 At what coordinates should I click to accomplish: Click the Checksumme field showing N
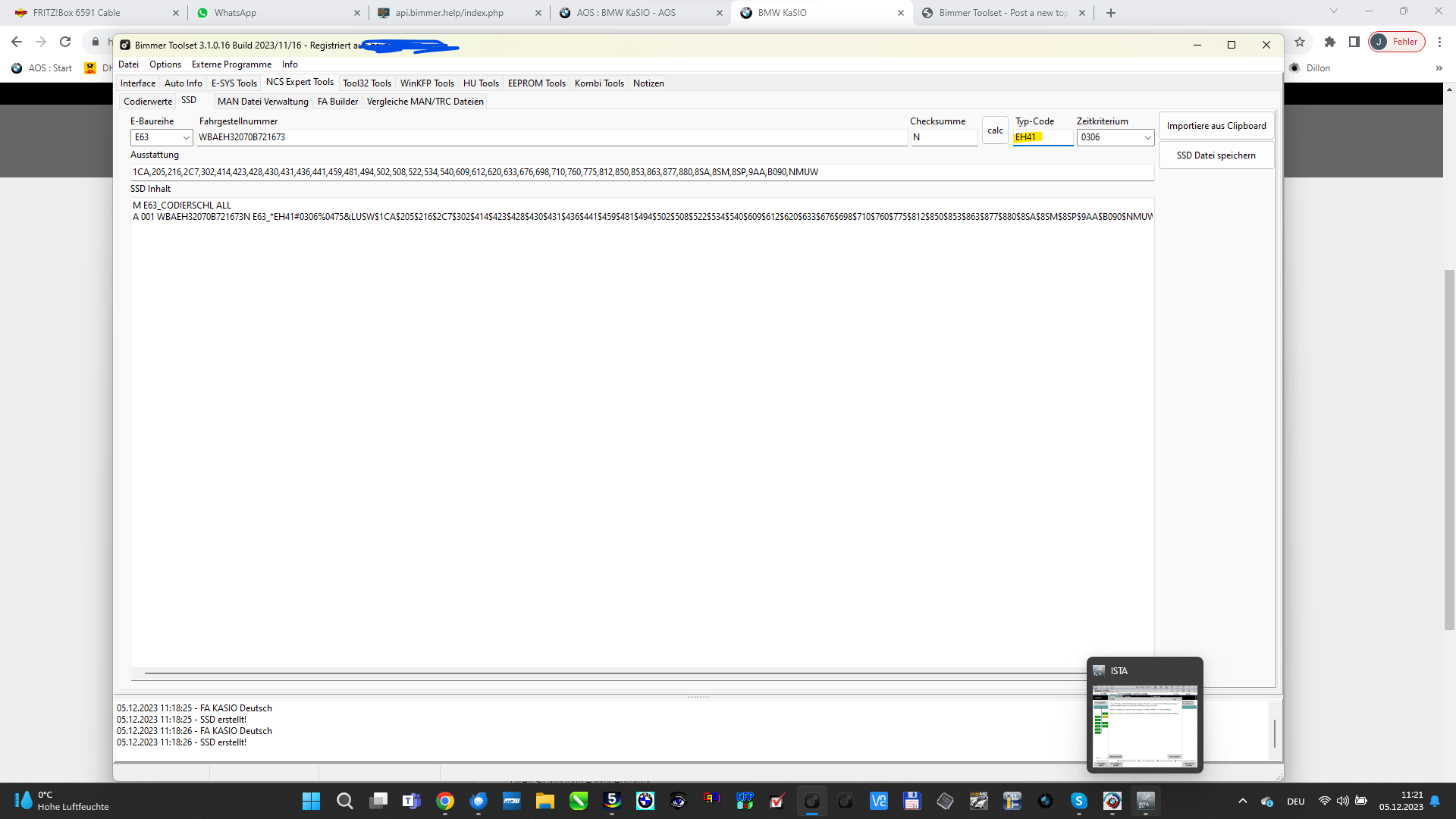pyautogui.click(x=943, y=137)
